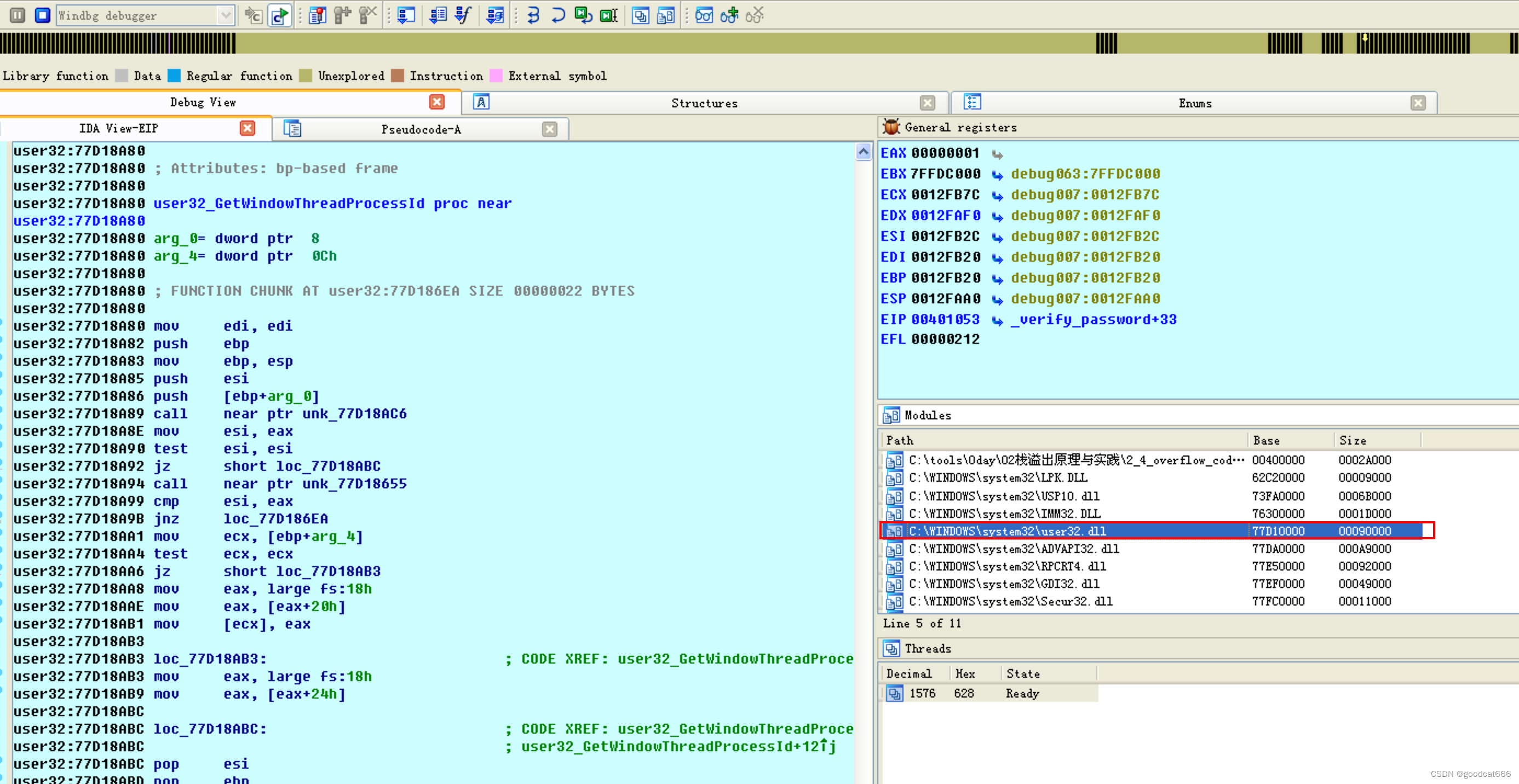This screenshot has height=784, width=1519.
Task: Click the Structures tab icon
Action: tap(481, 102)
